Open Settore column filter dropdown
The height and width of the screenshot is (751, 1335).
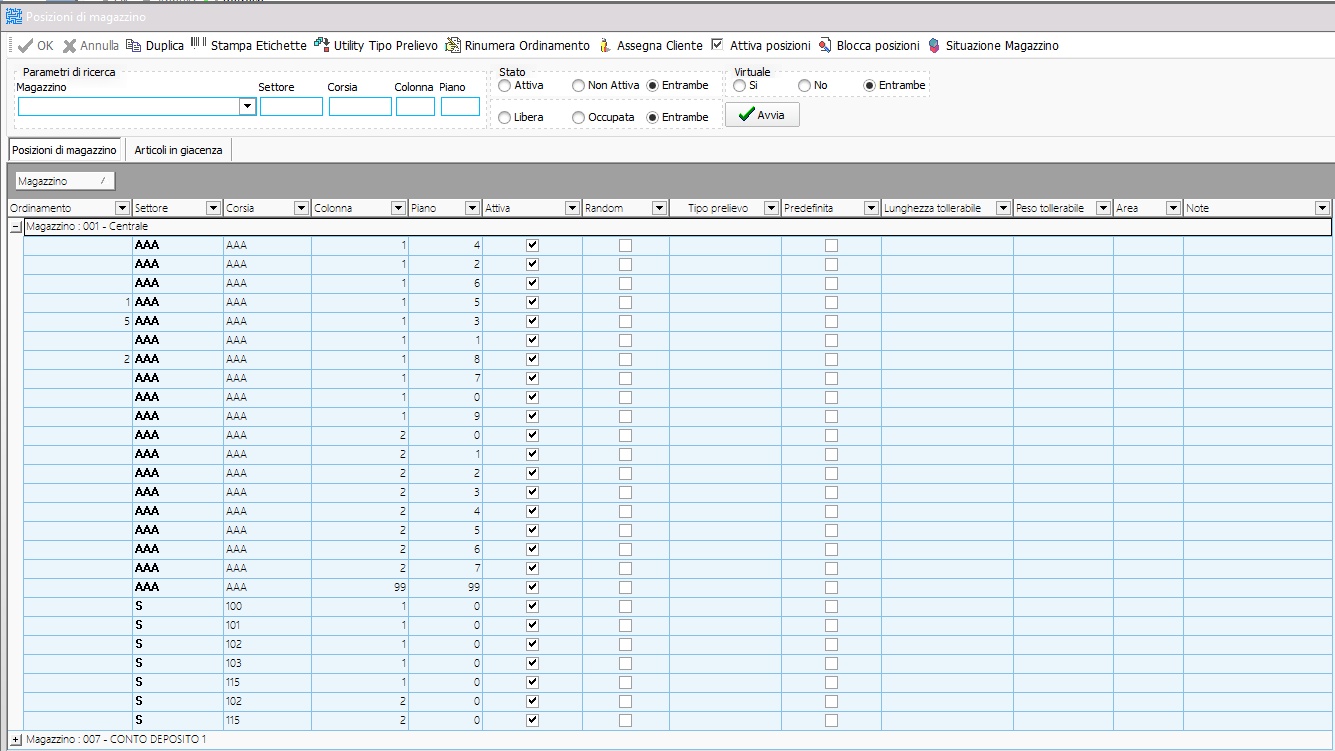tap(213, 208)
